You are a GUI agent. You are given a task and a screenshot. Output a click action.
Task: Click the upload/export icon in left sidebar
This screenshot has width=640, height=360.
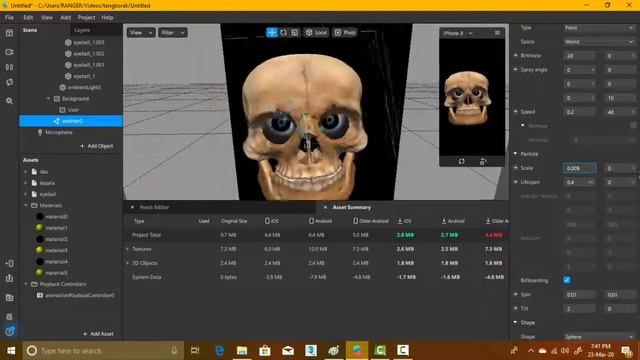pos(9,278)
